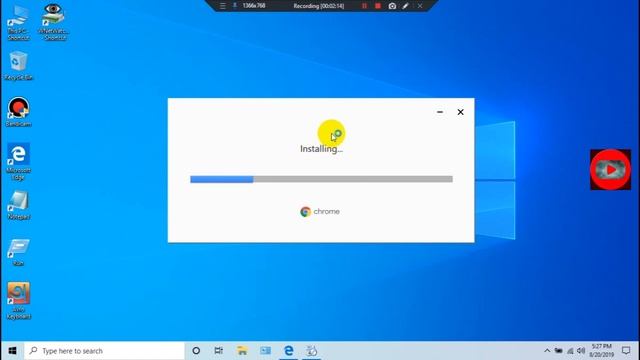The width and height of the screenshot is (640, 360).
Task: Open the Run desktop shortcut
Action: [18, 252]
